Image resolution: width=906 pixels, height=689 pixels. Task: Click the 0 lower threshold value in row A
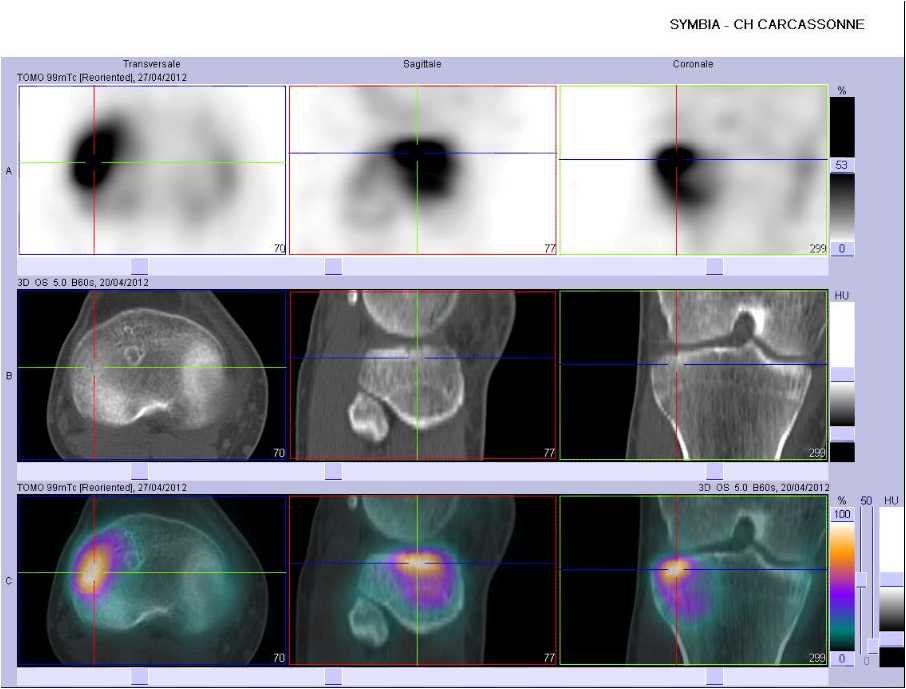tap(842, 249)
